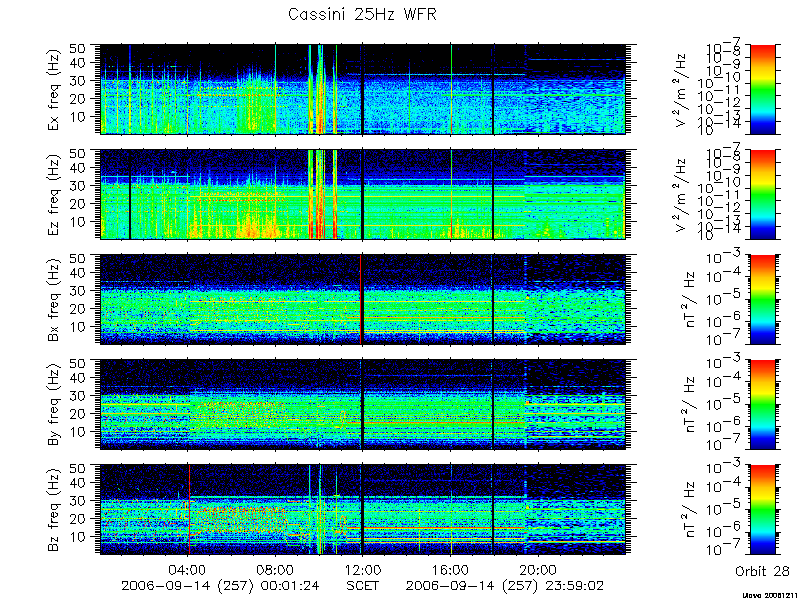Click the nT²/Hz unit label beside Bx color bar

coord(689,299)
